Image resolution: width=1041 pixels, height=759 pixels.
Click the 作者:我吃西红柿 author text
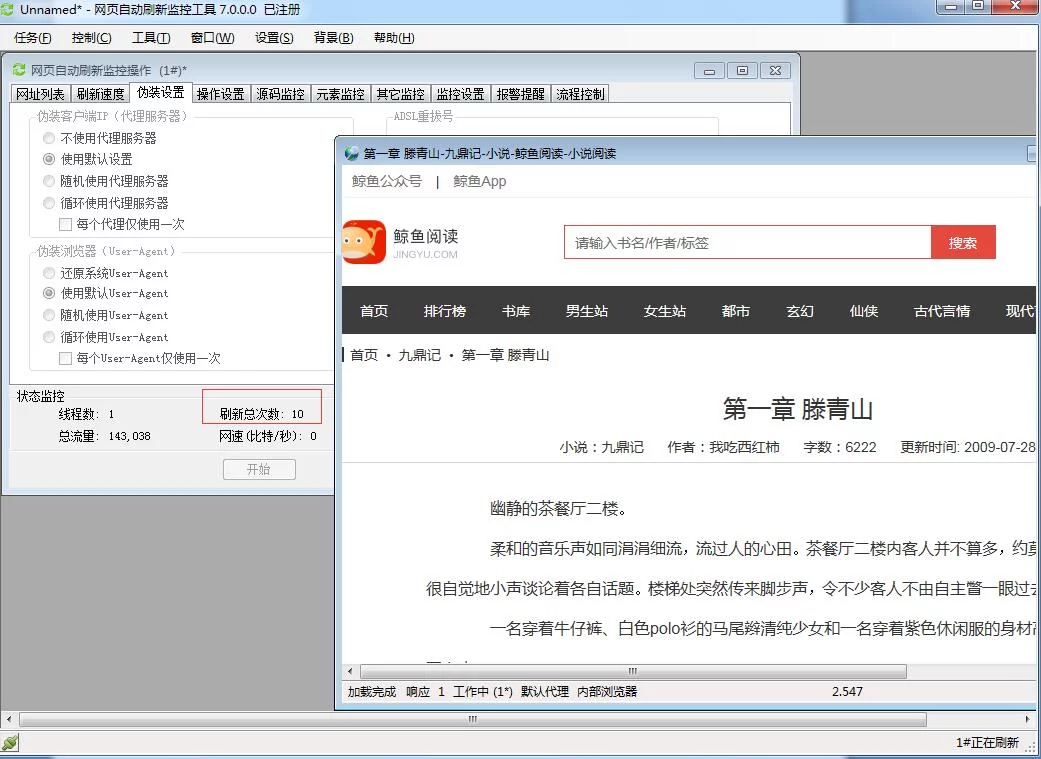coord(723,447)
